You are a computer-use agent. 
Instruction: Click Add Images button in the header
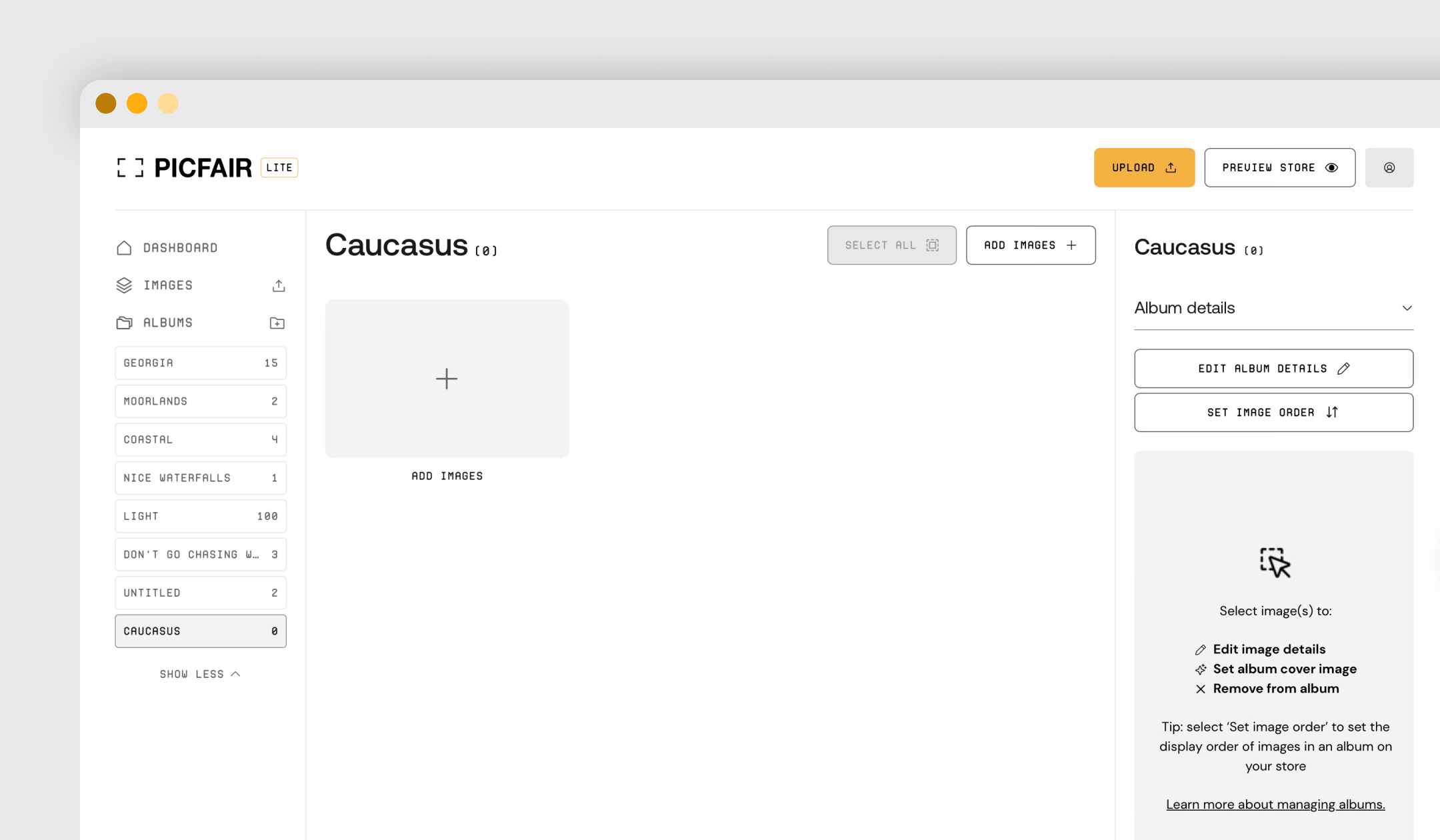pyautogui.click(x=1030, y=245)
